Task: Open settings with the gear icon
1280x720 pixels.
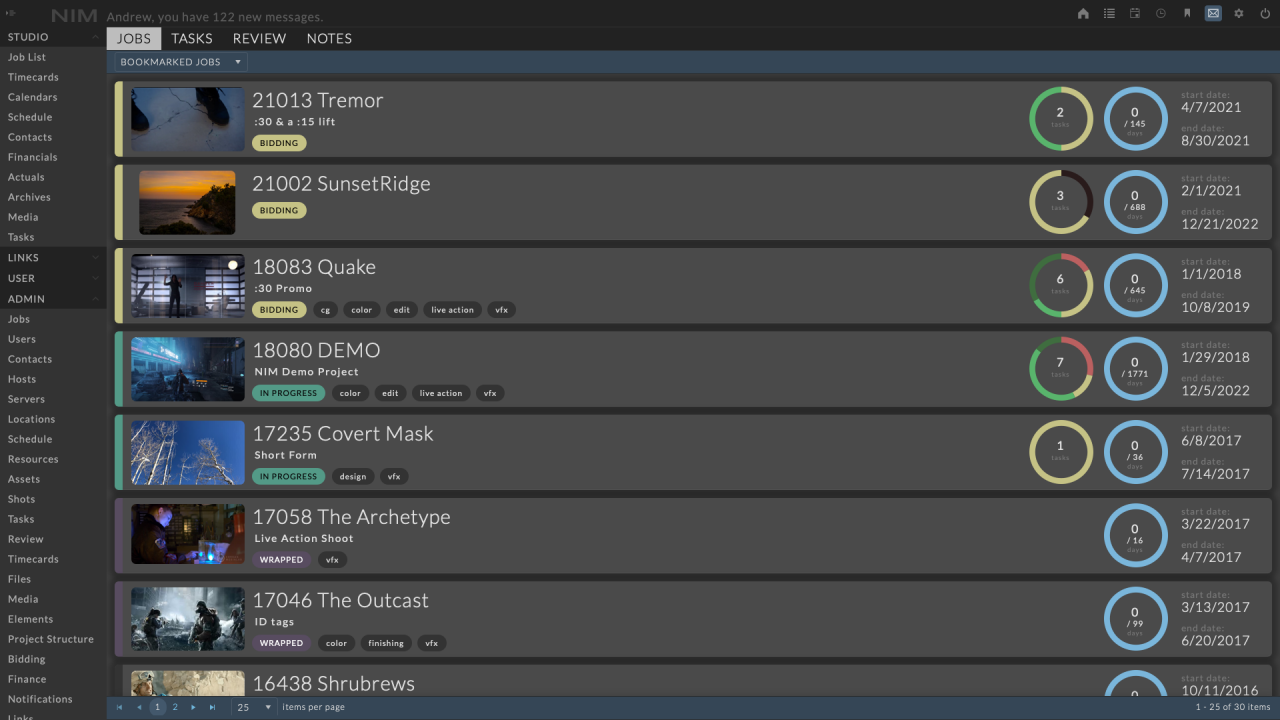Action: tap(1239, 14)
